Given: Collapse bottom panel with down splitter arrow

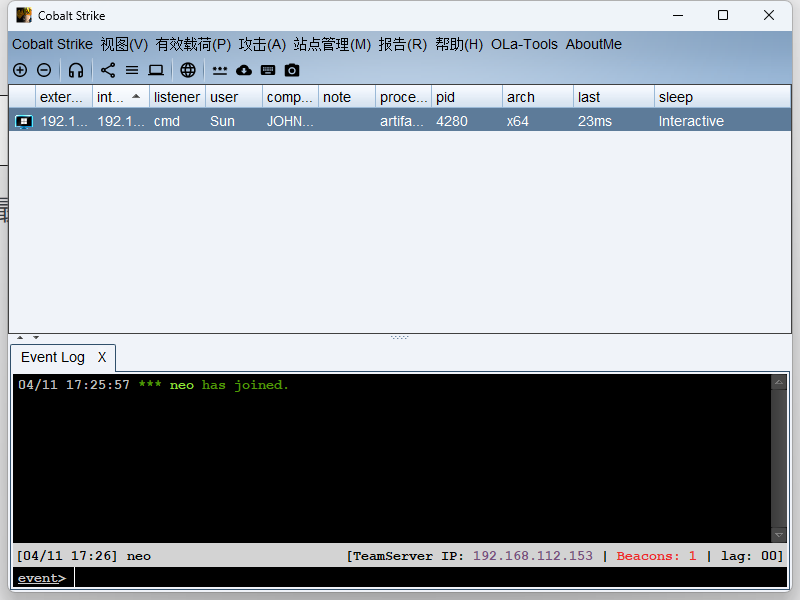Looking at the screenshot, I should [36, 337].
